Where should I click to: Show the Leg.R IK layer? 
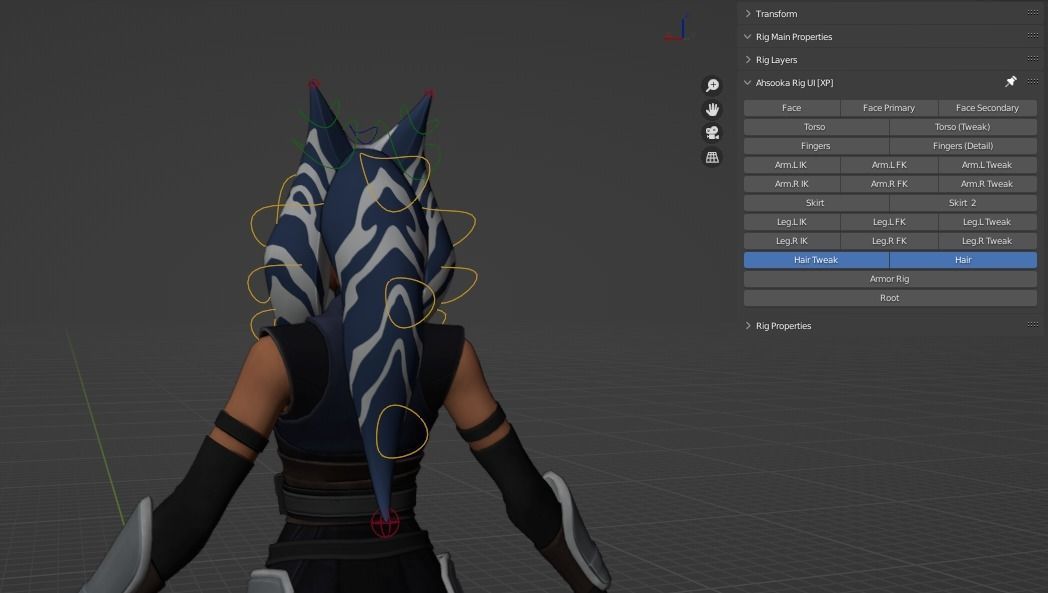click(x=791, y=241)
